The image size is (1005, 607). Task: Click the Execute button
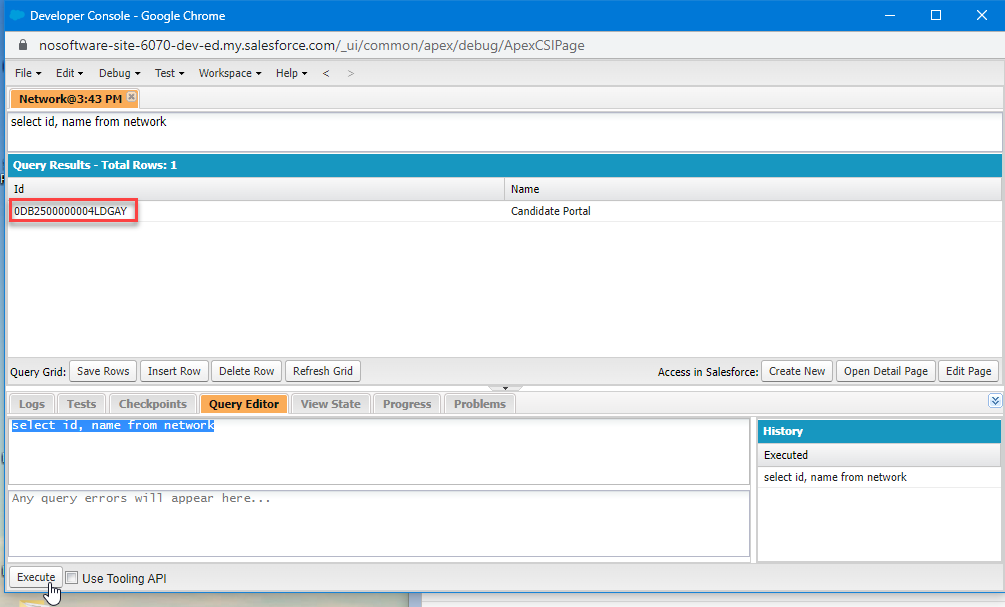(x=36, y=577)
